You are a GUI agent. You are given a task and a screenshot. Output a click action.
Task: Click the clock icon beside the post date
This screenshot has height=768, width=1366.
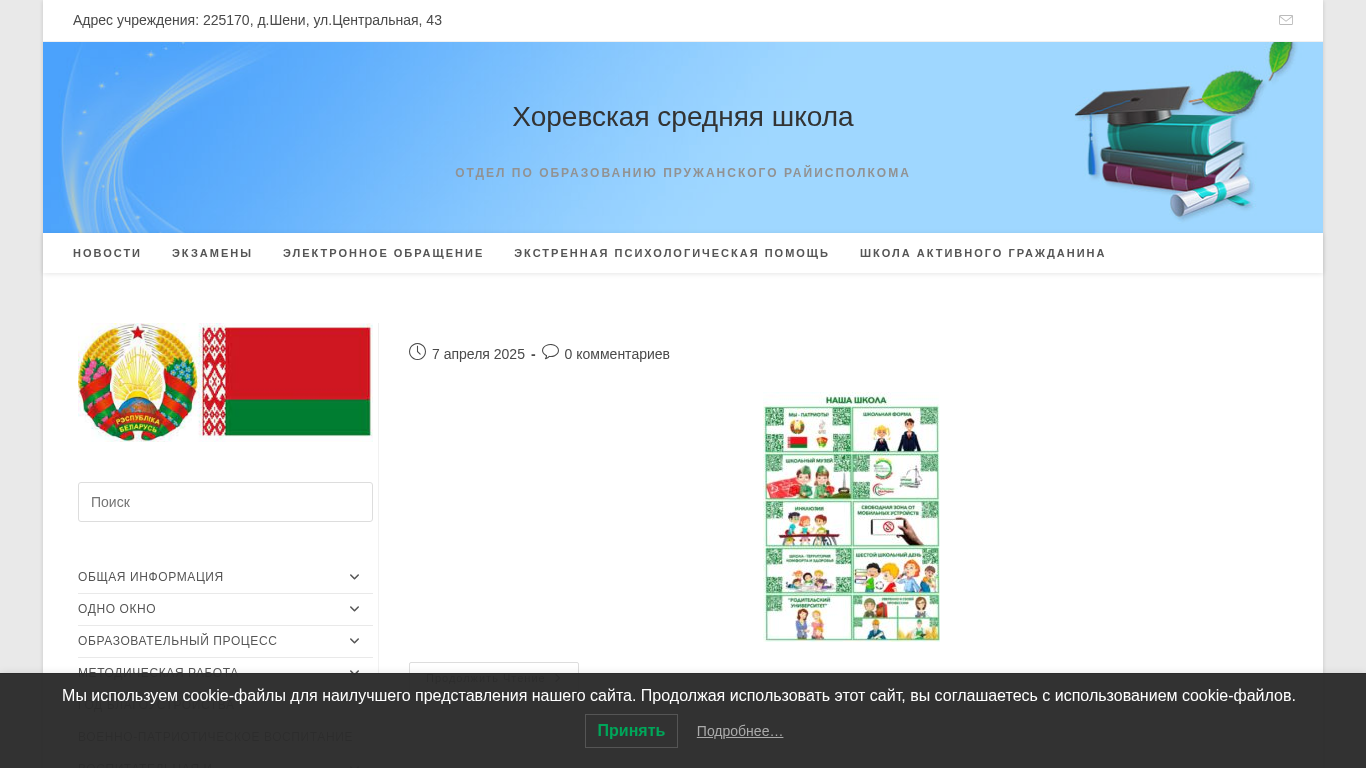tap(418, 352)
